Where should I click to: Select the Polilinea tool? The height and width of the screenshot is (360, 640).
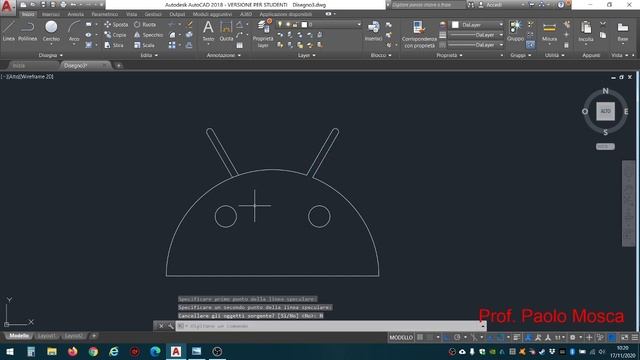click(x=27, y=31)
